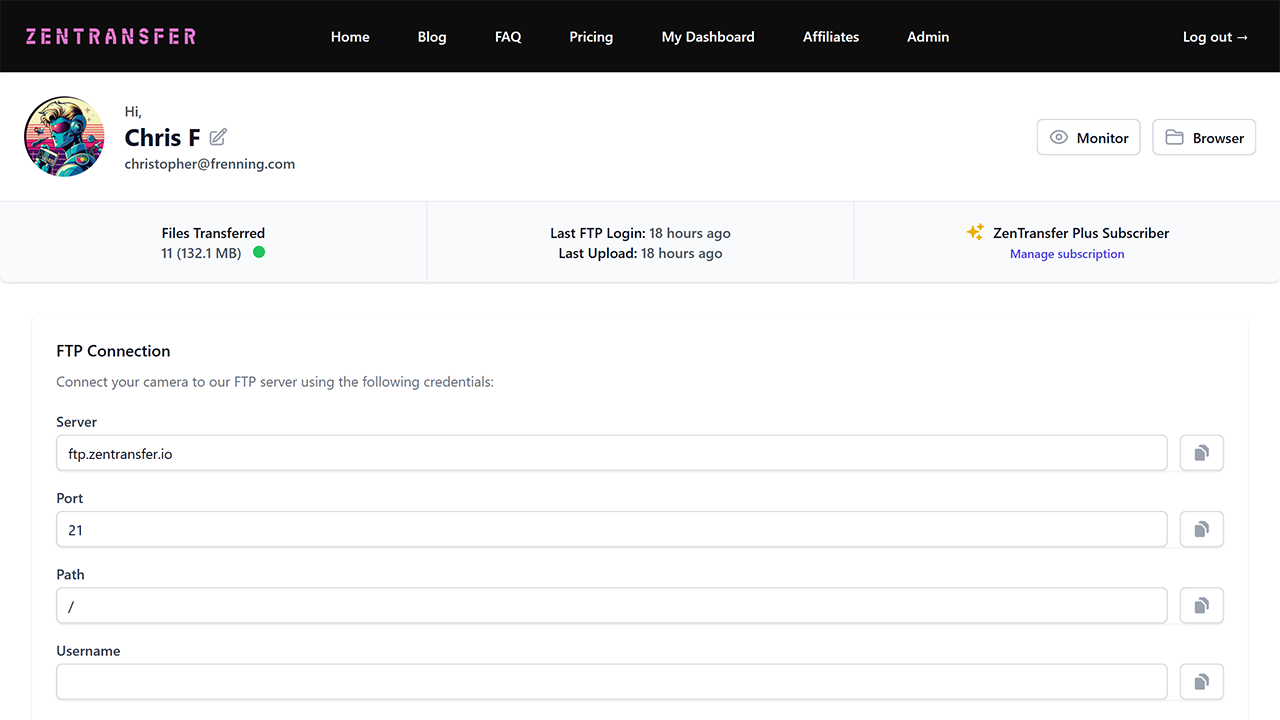Click the sparkle icon beside Plus Subscriber

tap(975, 232)
